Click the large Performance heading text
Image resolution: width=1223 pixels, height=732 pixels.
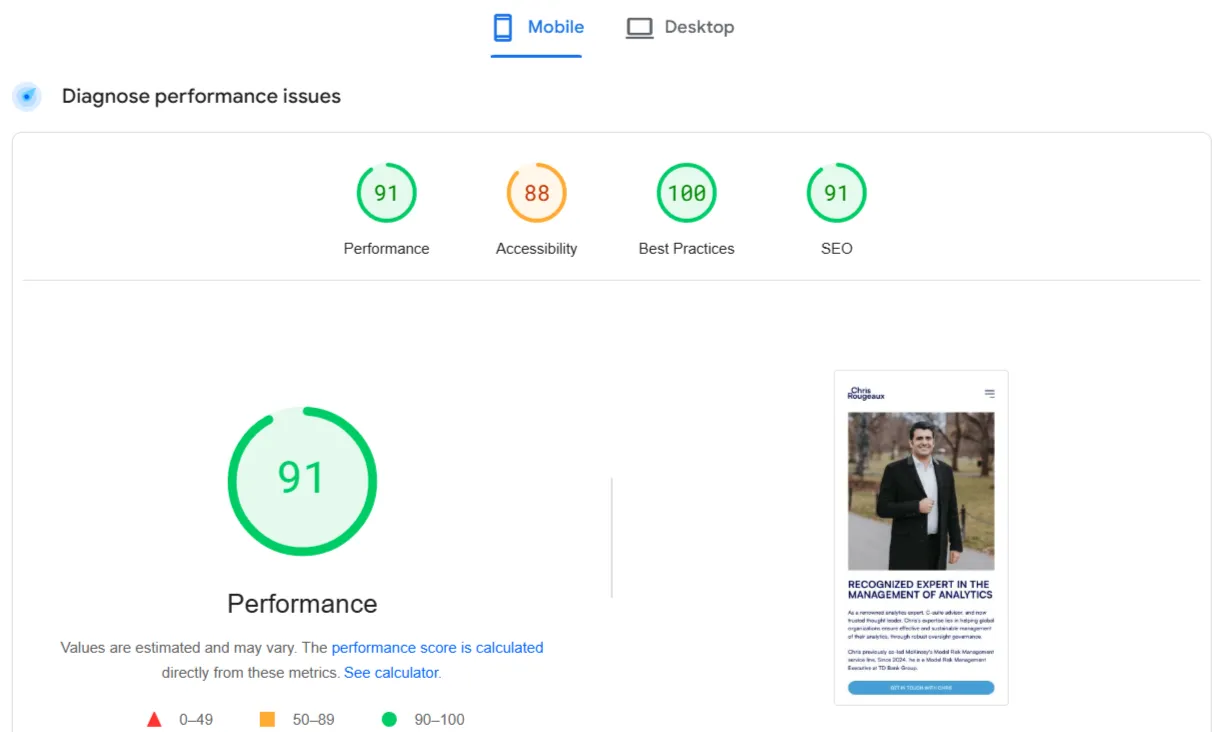coord(302,604)
